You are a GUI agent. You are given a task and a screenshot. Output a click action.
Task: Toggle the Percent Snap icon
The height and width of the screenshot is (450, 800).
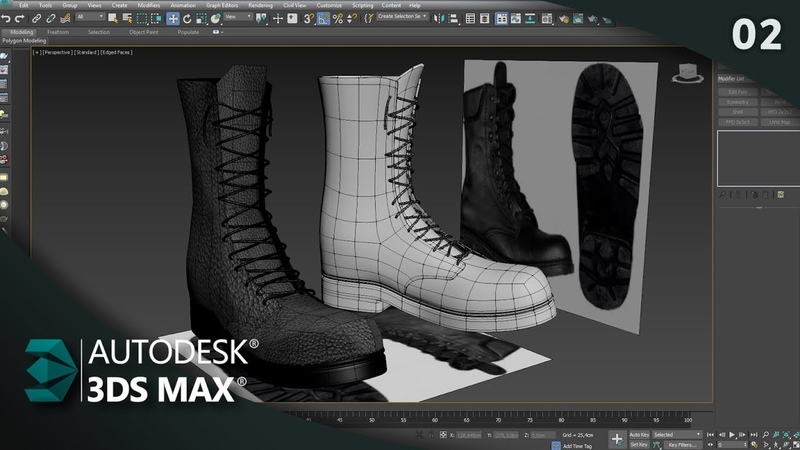pos(337,19)
